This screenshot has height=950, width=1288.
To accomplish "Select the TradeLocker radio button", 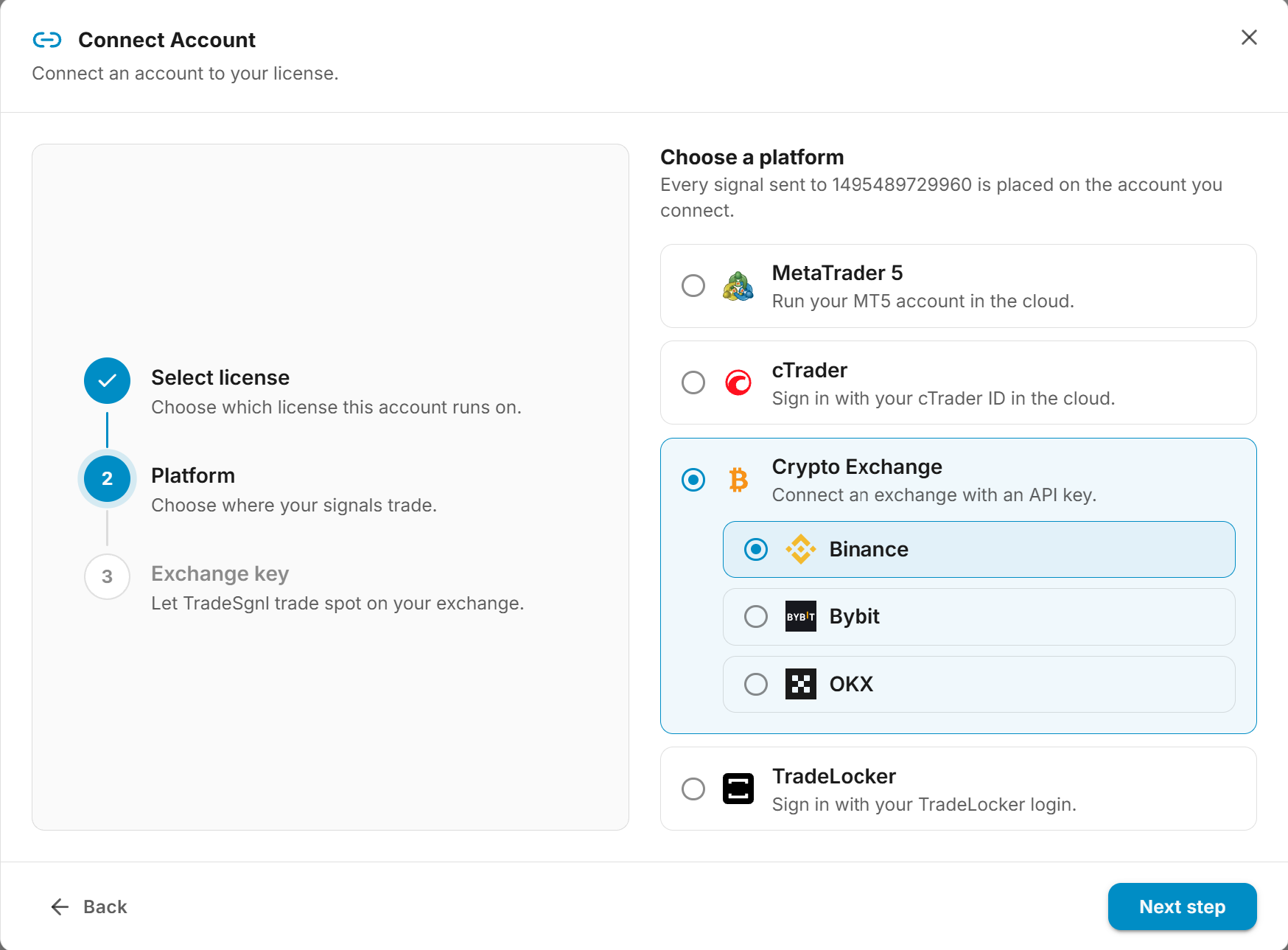I will coord(693,789).
